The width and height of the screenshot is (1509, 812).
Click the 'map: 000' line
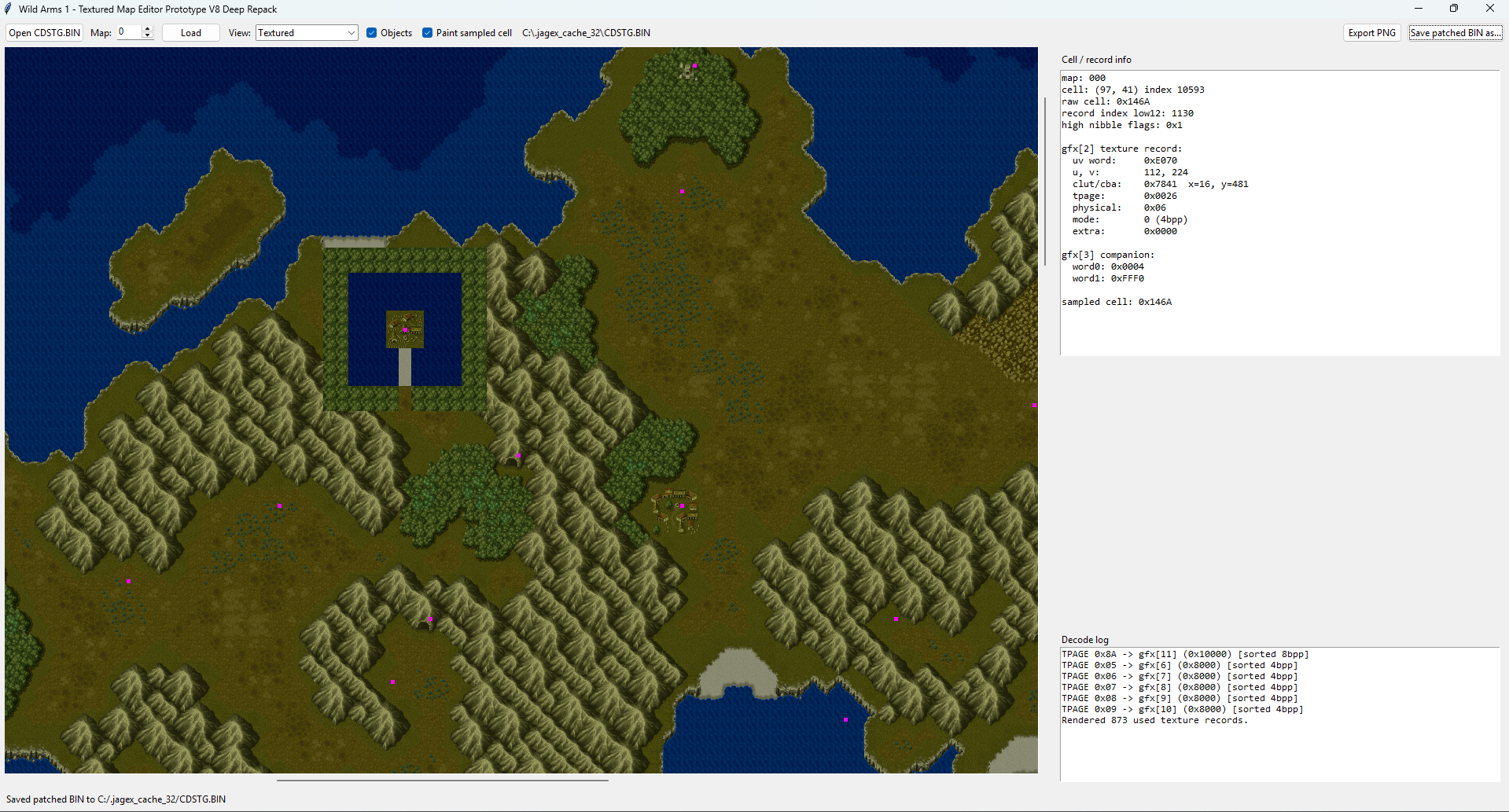pos(1084,78)
